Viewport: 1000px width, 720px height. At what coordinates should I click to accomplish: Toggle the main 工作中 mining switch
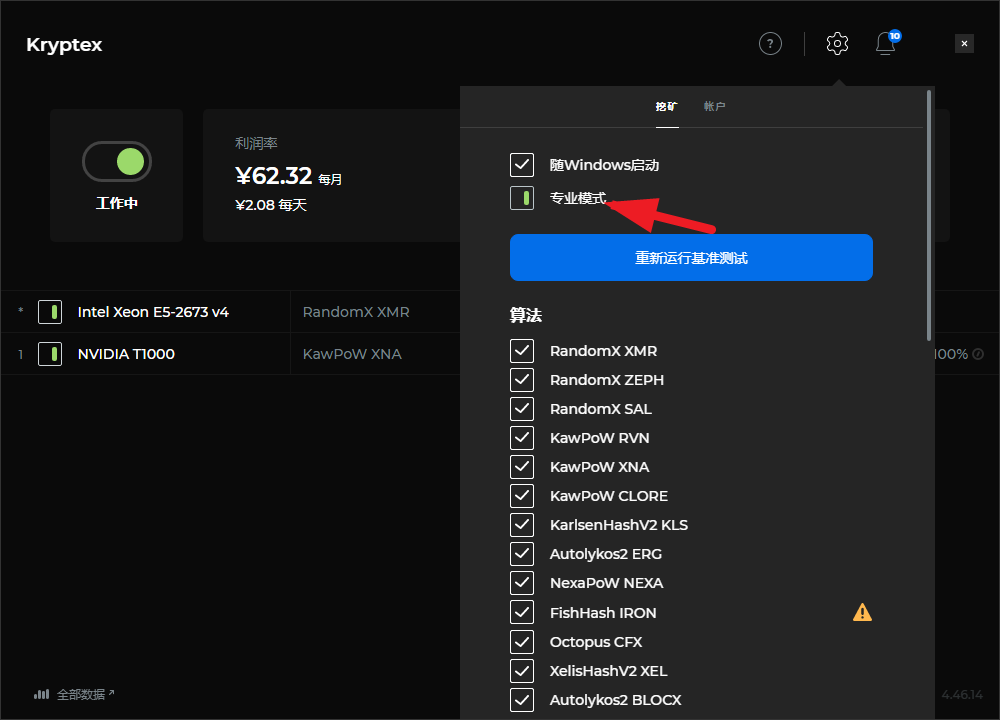(117, 161)
